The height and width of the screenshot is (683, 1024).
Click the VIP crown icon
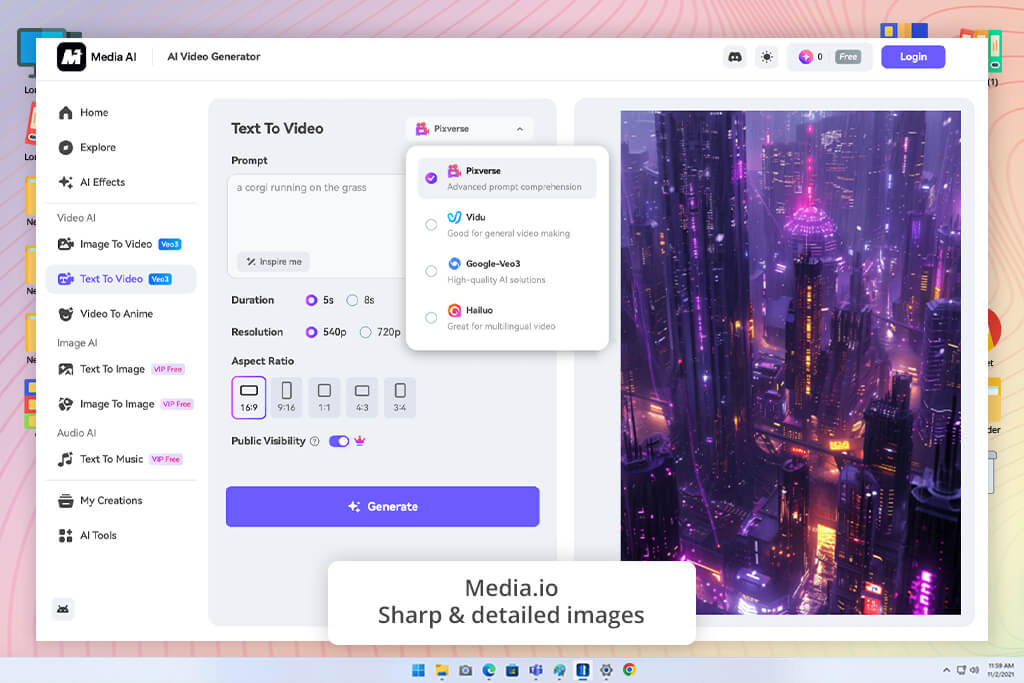[359, 441]
